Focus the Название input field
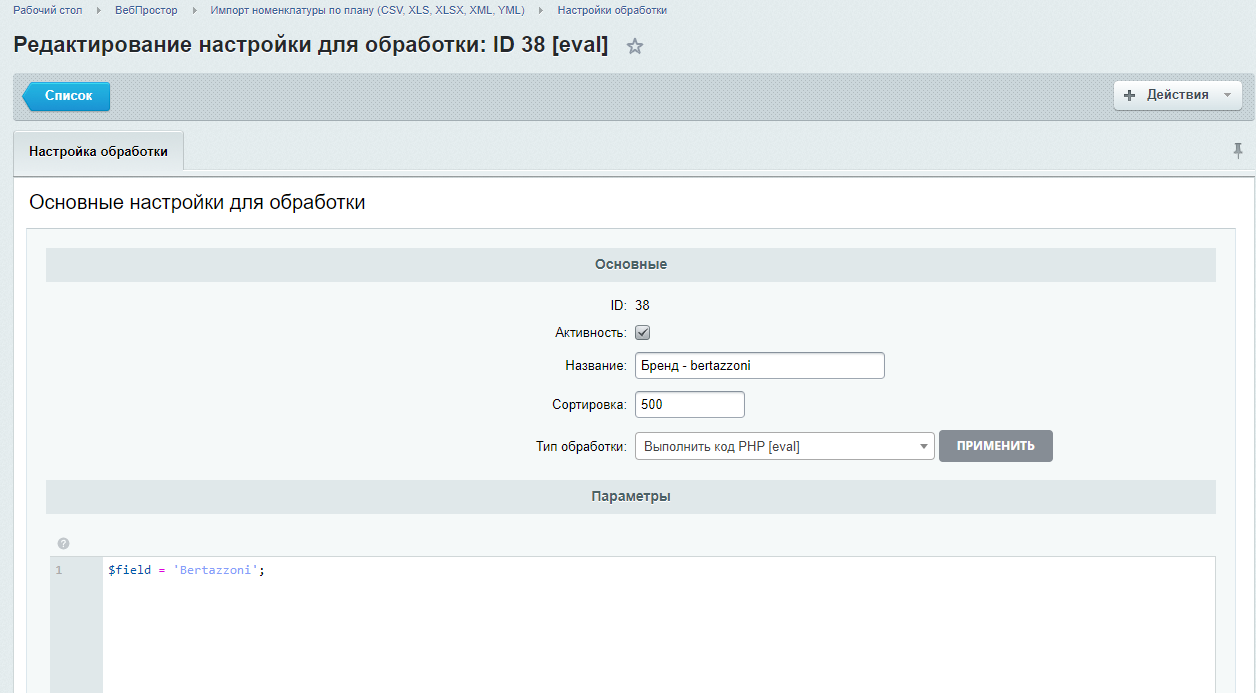 [x=760, y=366]
